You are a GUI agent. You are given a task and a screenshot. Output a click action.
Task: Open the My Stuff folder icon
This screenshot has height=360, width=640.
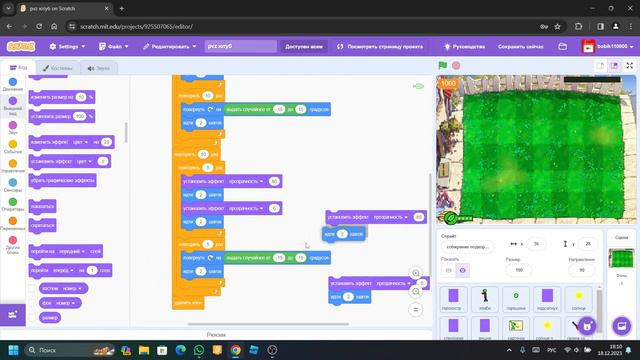(x=562, y=47)
